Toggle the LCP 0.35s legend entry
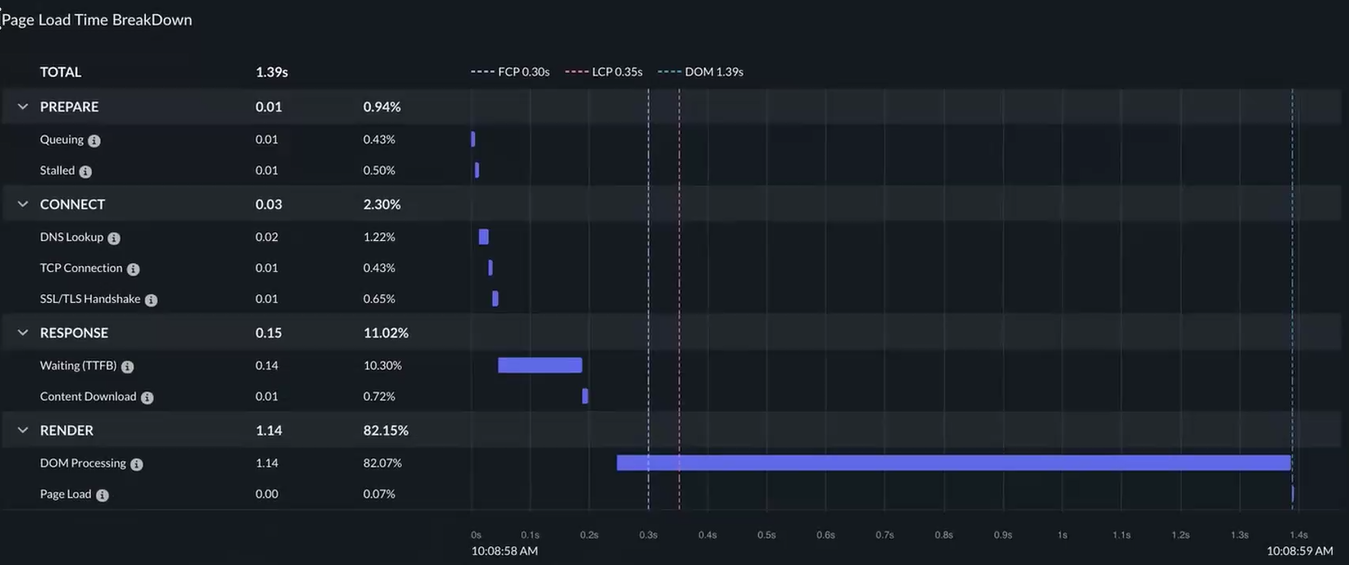This screenshot has width=1349, height=565. pos(604,72)
